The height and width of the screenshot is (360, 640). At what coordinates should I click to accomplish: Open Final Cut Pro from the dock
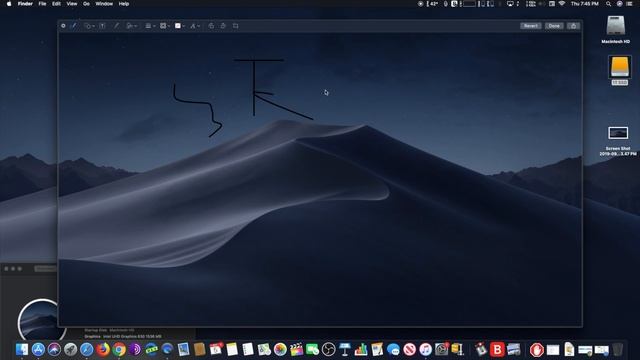pos(296,349)
